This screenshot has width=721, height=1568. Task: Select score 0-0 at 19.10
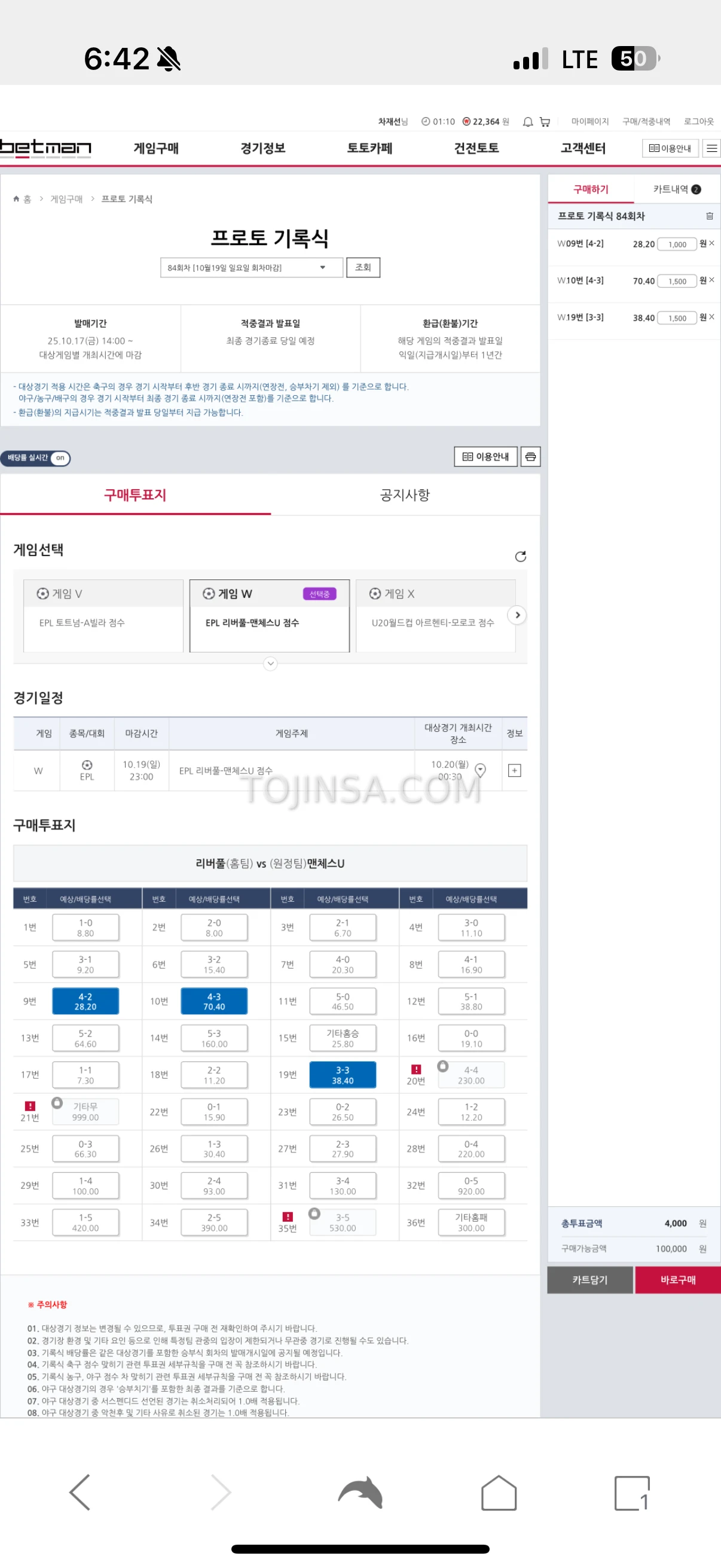pyautogui.click(x=471, y=1038)
